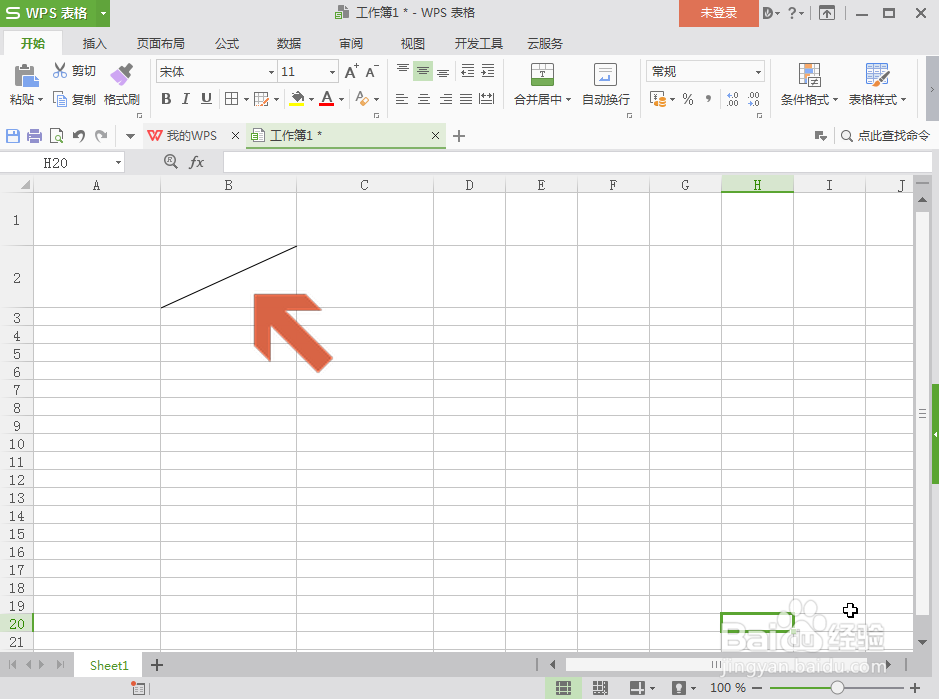Toggle bottom vertical alignment

pos(443,71)
